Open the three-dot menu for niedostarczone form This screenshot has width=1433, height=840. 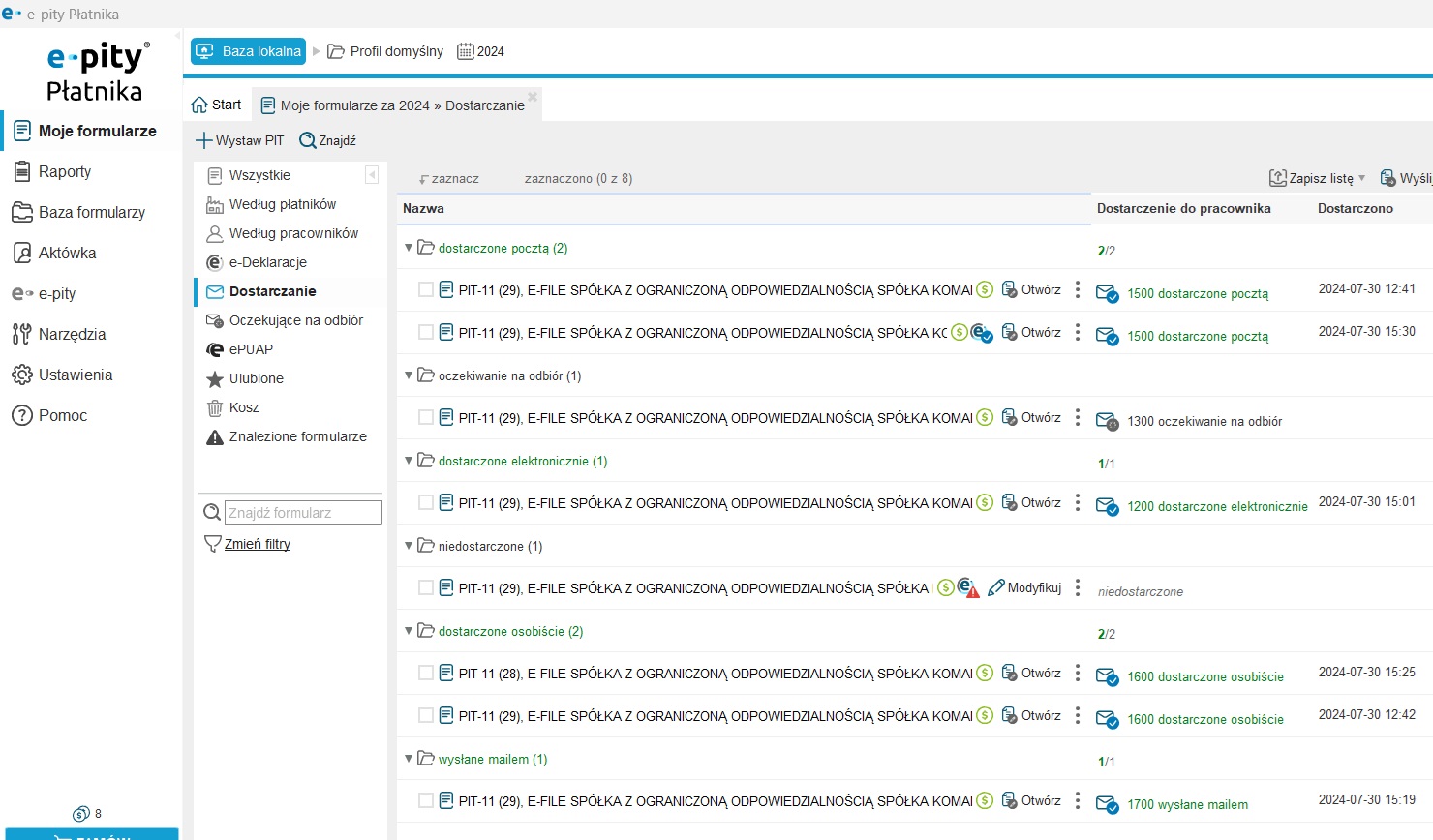[x=1078, y=588]
